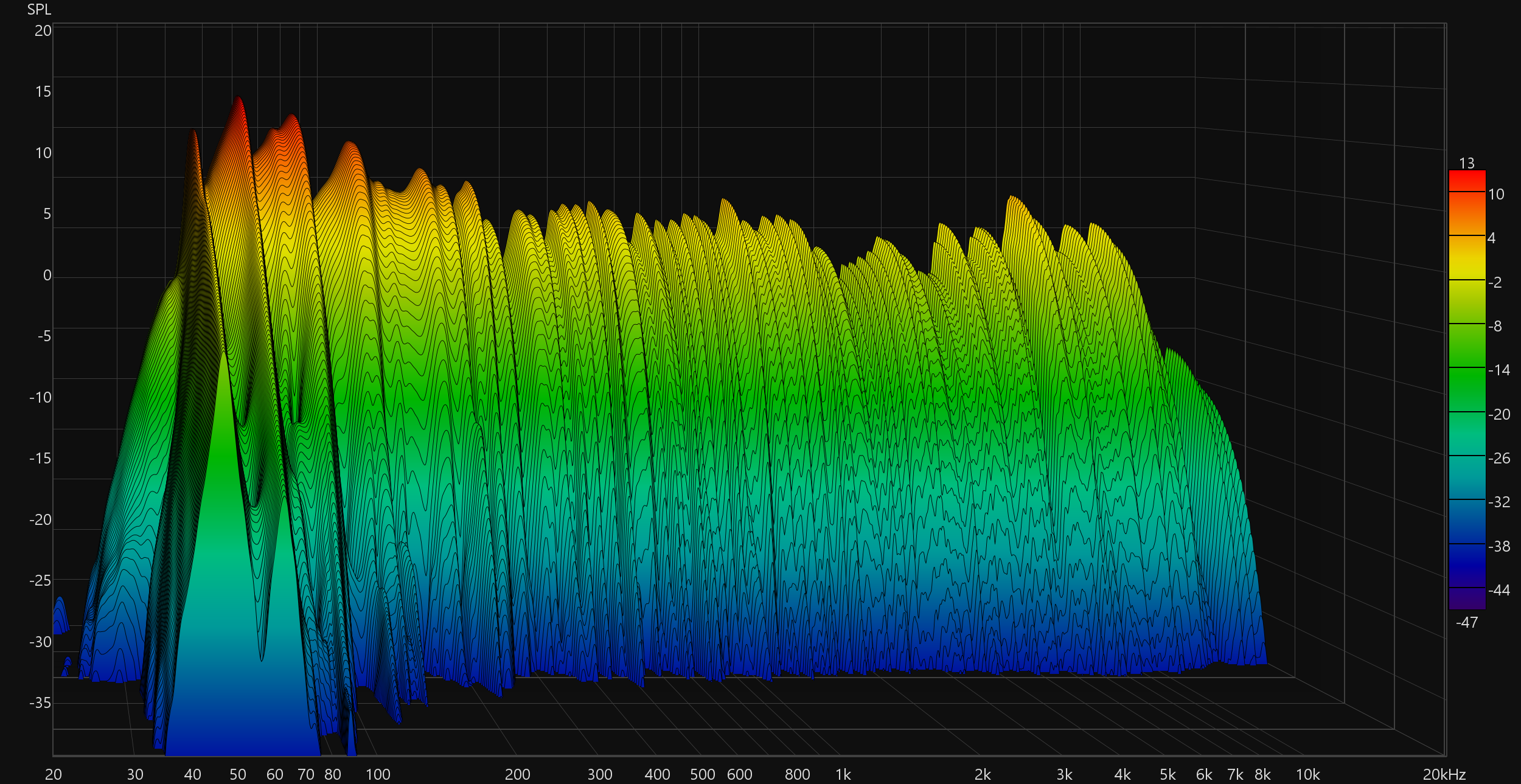The image size is (1521, 784).
Task: Click the 10k frequency axis label
Action: pos(1308,774)
